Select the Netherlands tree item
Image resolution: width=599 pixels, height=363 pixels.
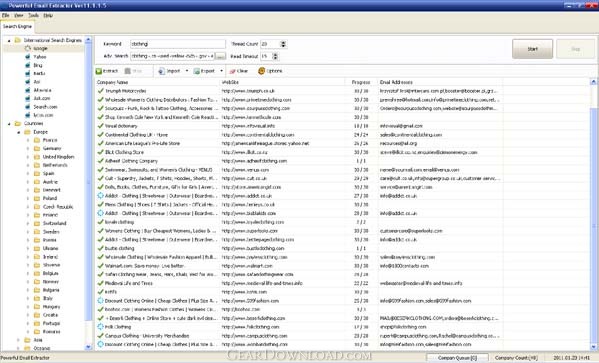[55, 165]
